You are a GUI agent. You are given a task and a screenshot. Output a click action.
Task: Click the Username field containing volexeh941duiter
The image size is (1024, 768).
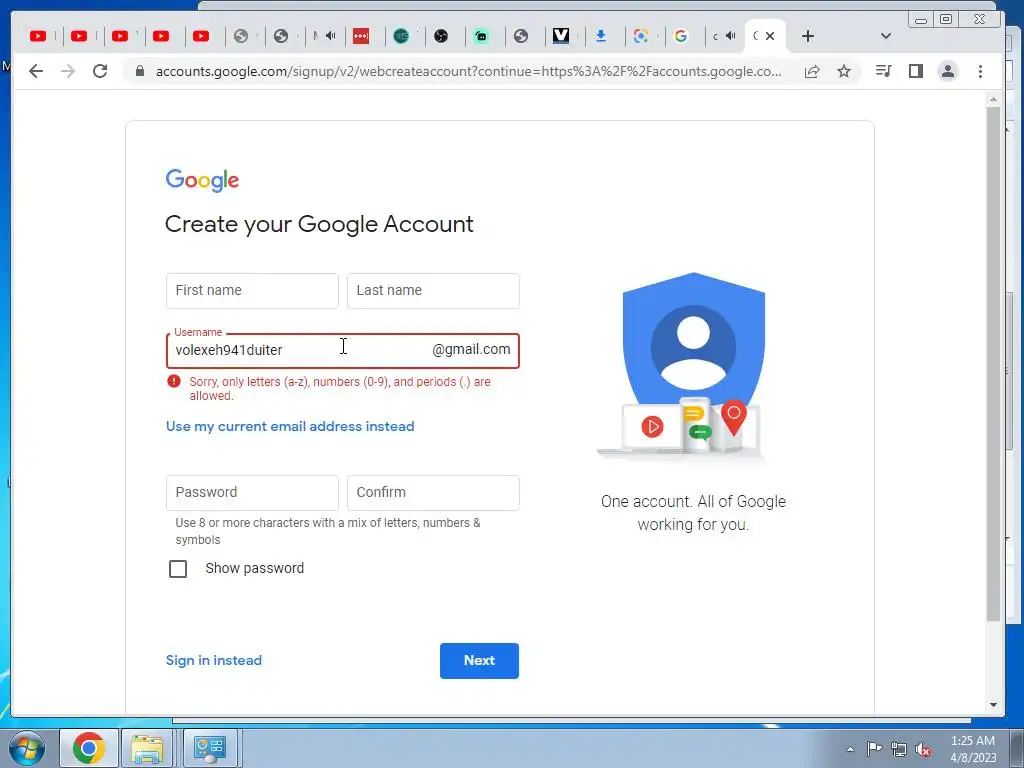click(343, 351)
